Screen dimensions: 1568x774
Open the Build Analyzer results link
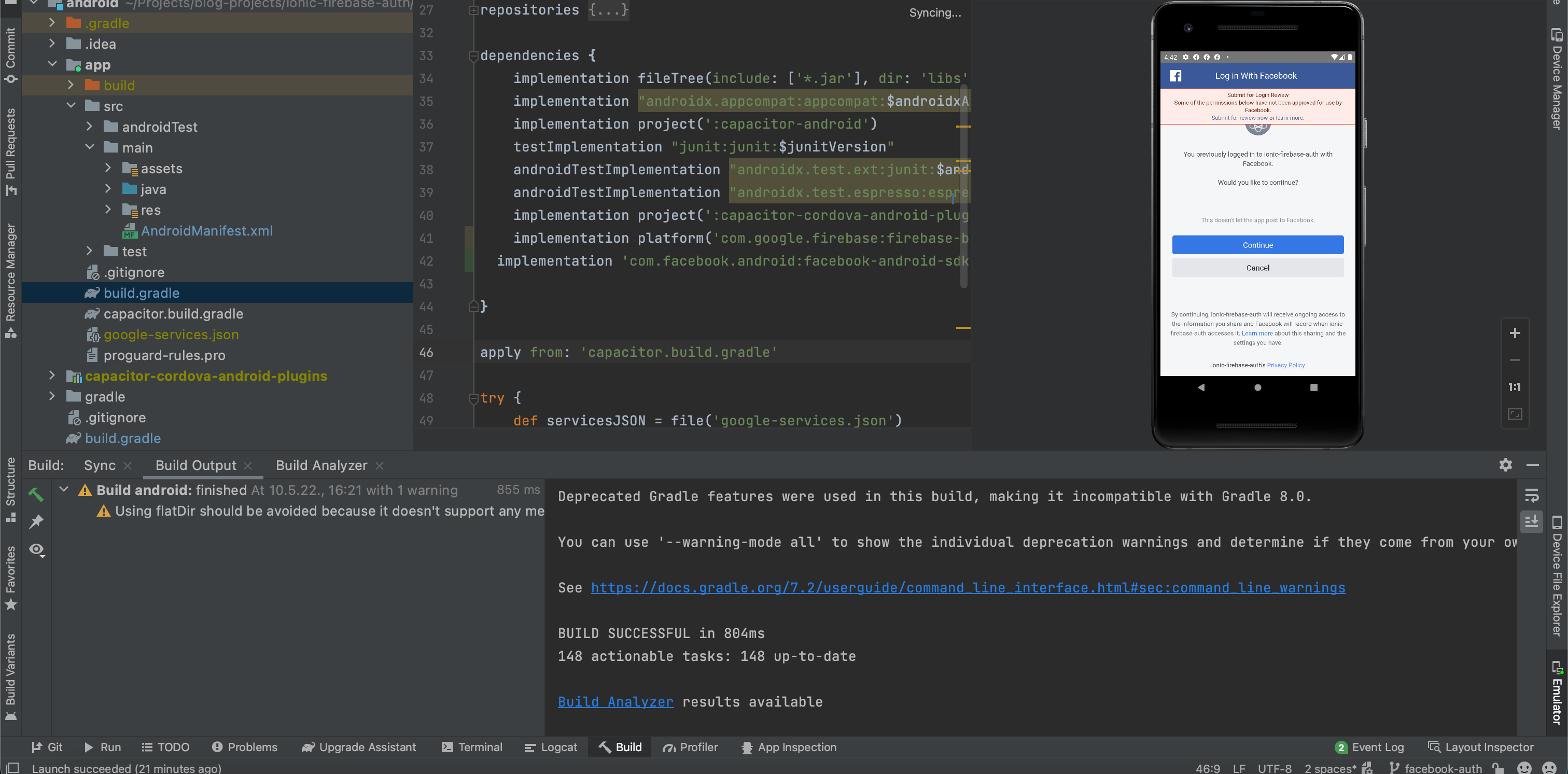615,701
